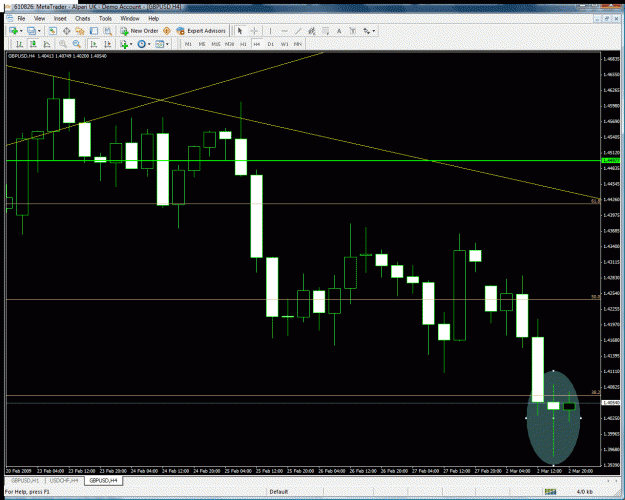Select the horizontal line tool
Image resolution: width=625 pixels, height=500 pixels.
pyautogui.click(x=284, y=31)
